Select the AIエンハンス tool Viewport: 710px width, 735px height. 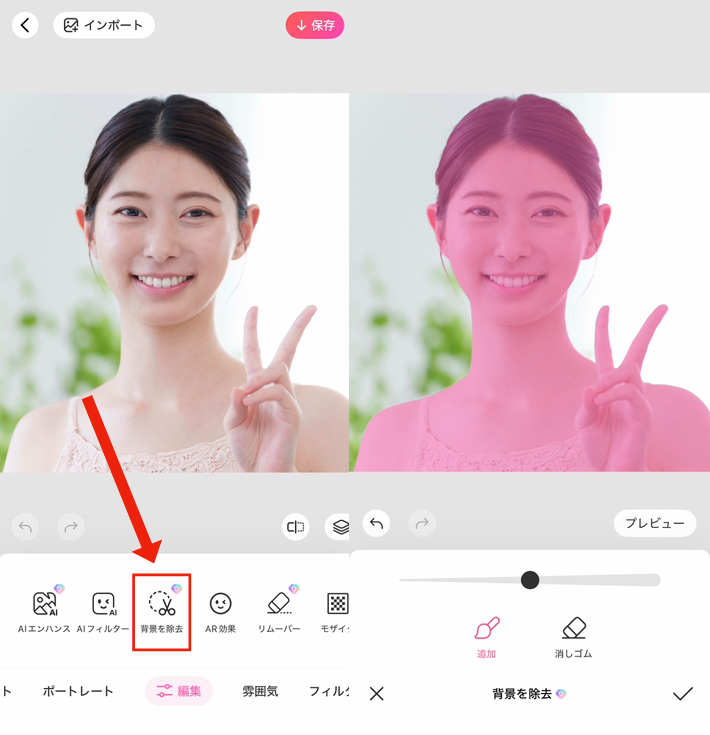coord(45,611)
